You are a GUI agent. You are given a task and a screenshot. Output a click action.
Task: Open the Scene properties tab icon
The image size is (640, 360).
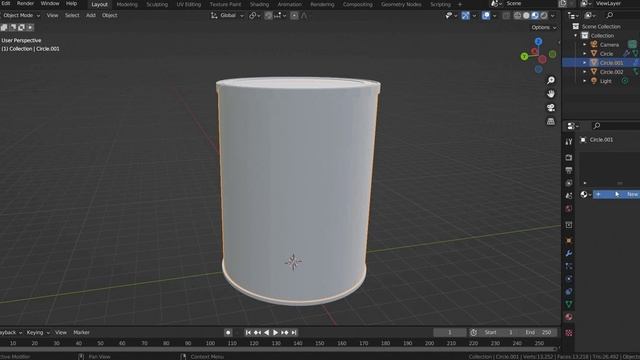pos(569,196)
